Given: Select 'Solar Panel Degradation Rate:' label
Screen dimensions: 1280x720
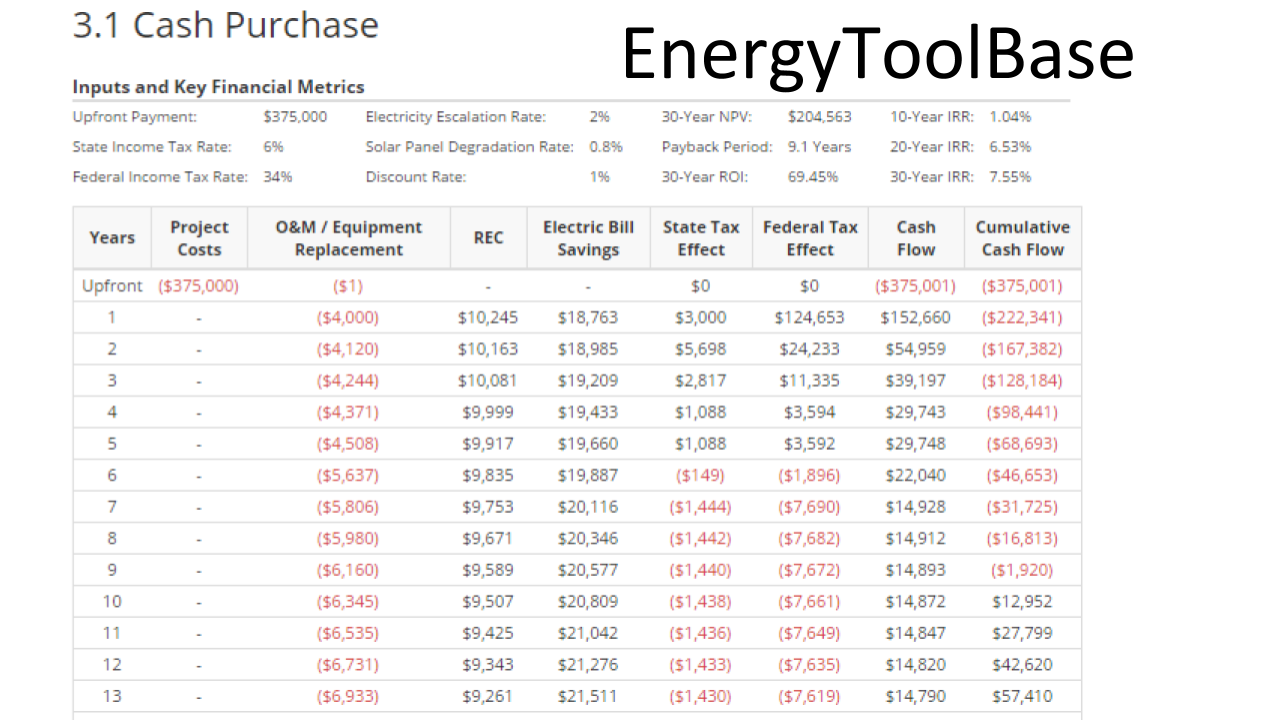Looking at the screenshot, I should click(470, 146).
